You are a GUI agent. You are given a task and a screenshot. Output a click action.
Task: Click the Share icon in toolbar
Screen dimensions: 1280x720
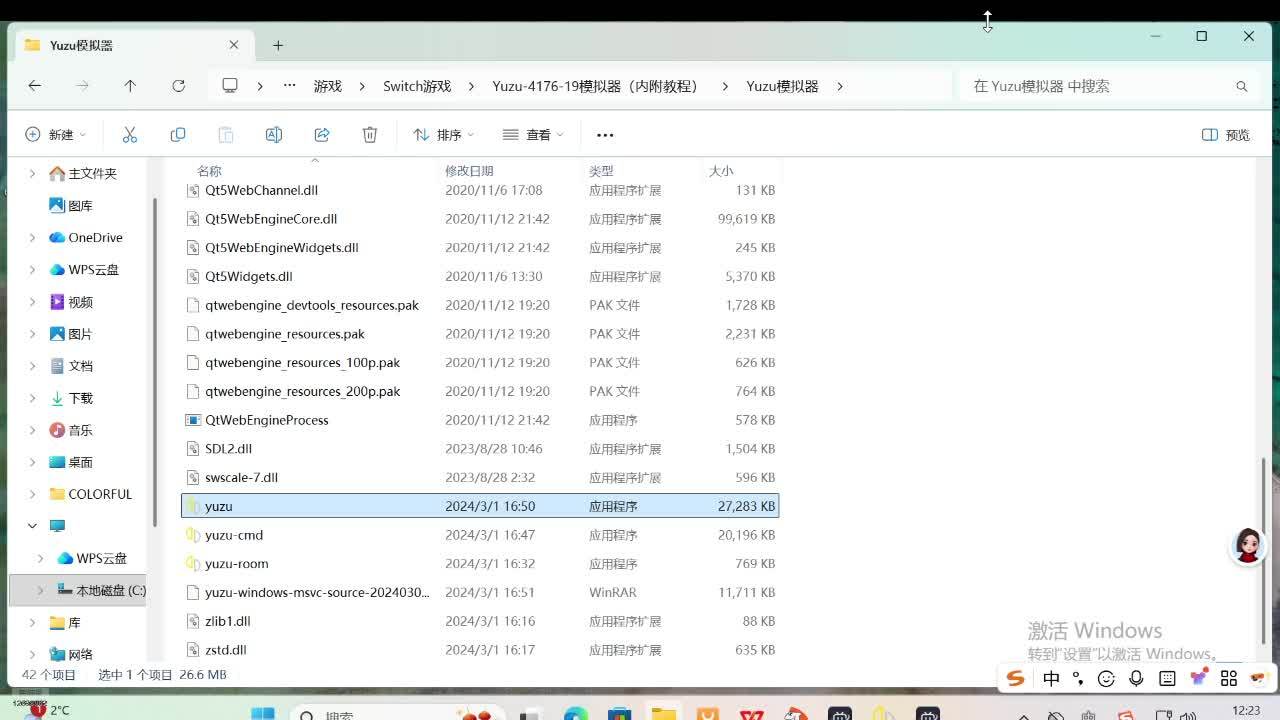[322, 135]
